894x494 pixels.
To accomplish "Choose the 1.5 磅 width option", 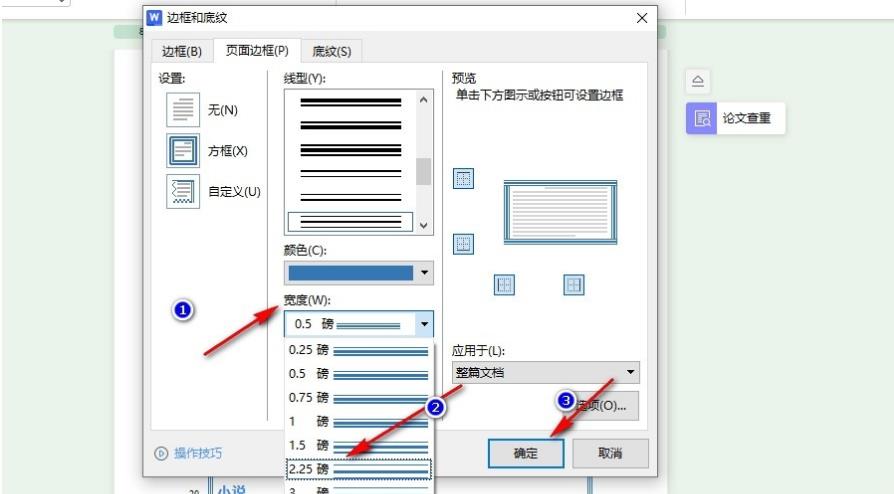I will point(359,445).
